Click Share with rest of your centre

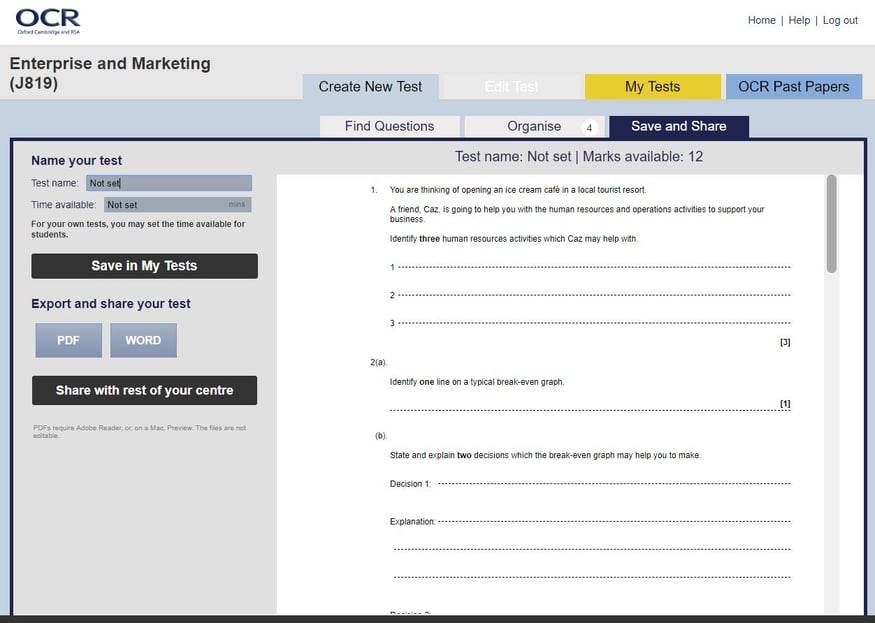tap(144, 390)
